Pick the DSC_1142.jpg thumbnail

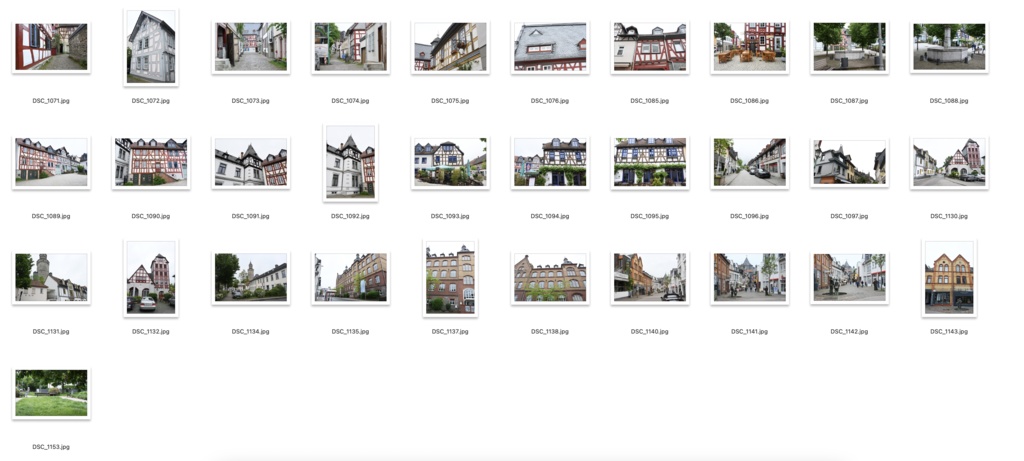click(849, 278)
